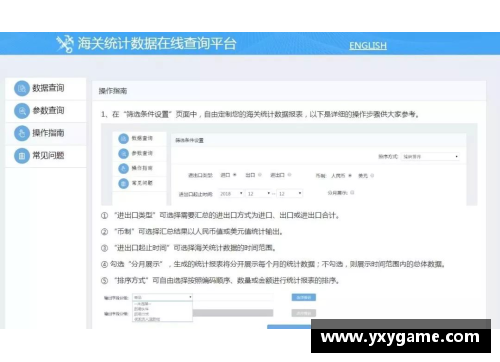Open the 参数查询 menu entry

[46, 111]
